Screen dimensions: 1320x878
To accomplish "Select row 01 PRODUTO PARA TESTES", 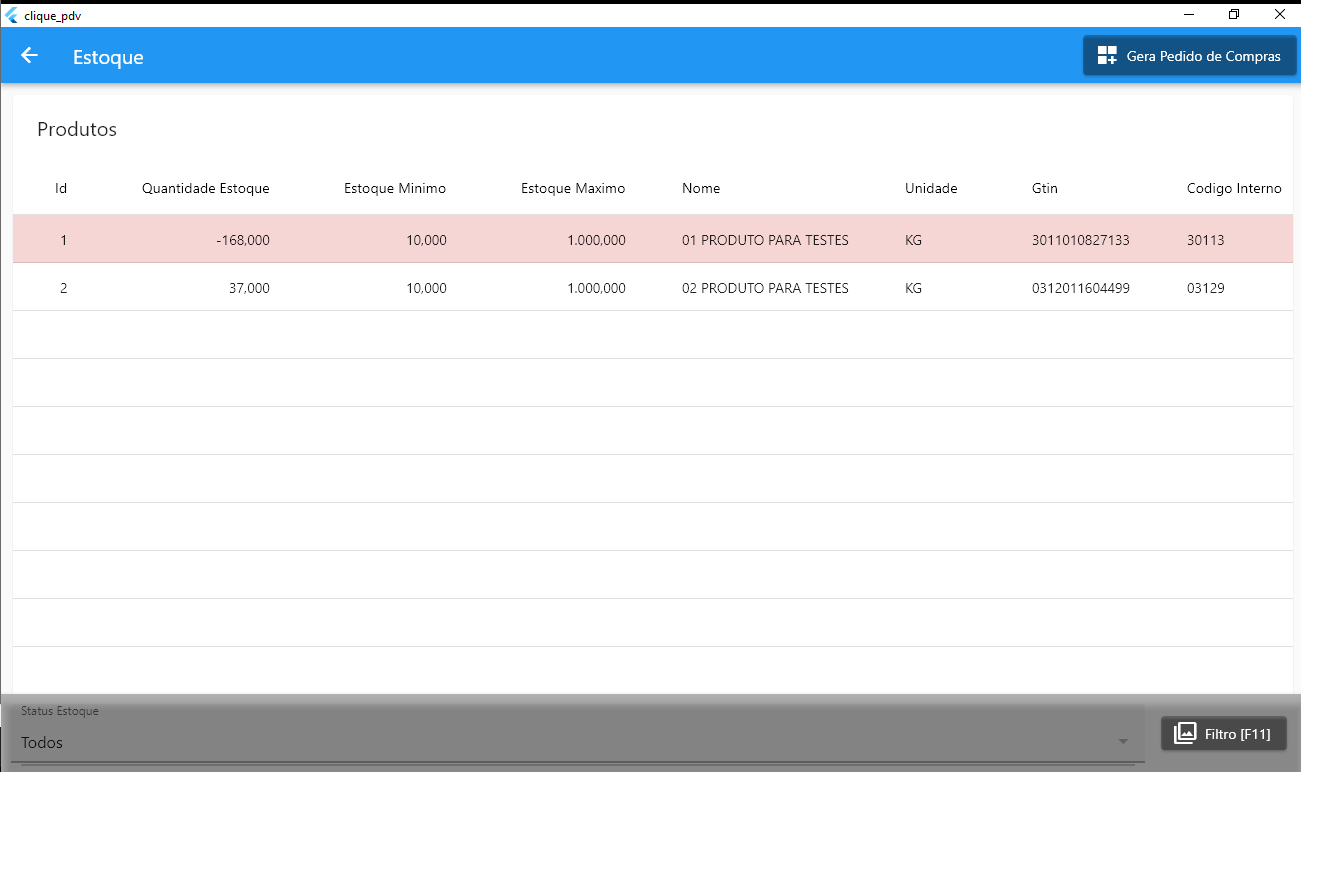I will 765,240.
